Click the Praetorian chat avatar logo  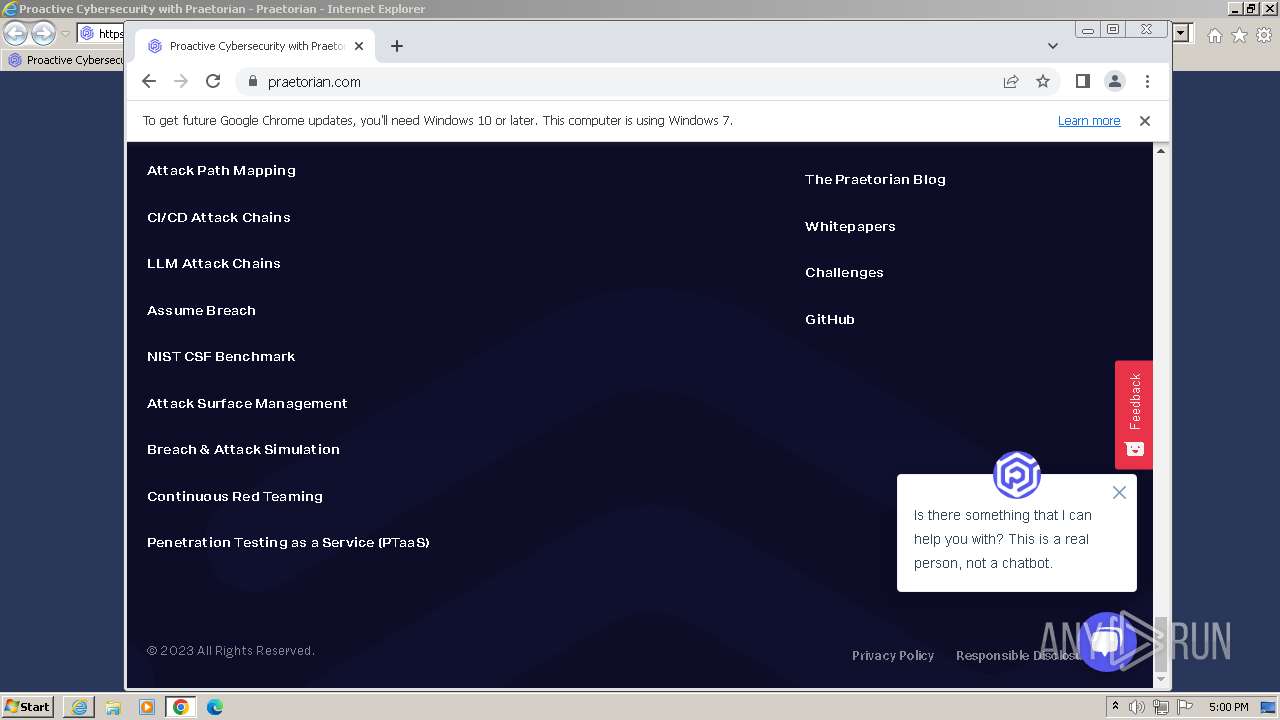(1017, 475)
